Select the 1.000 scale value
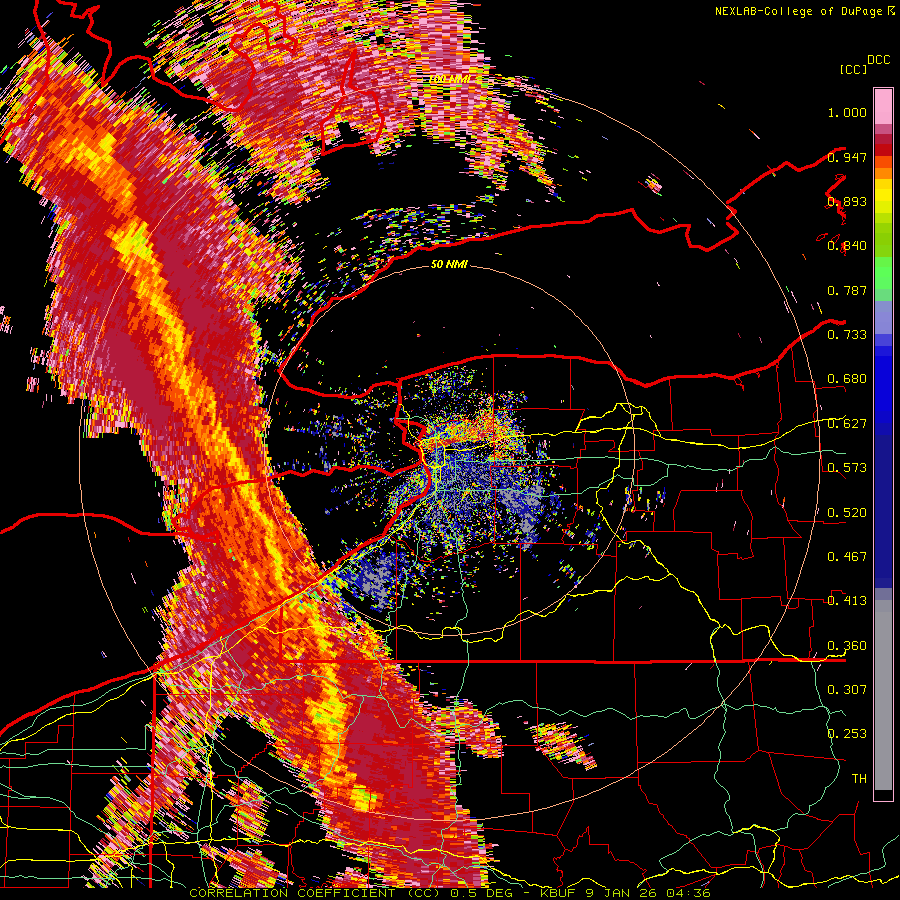This screenshot has width=900, height=900. (x=847, y=112)
